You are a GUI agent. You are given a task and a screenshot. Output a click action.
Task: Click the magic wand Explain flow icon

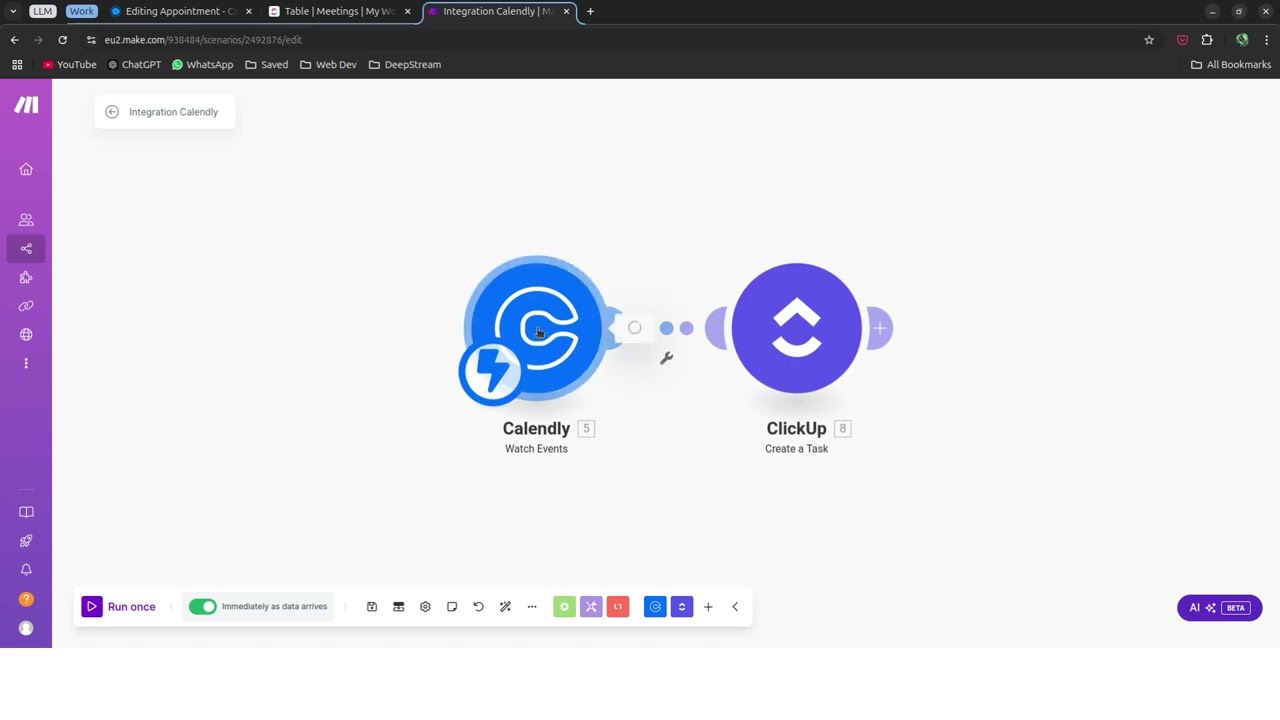(505, 607)
